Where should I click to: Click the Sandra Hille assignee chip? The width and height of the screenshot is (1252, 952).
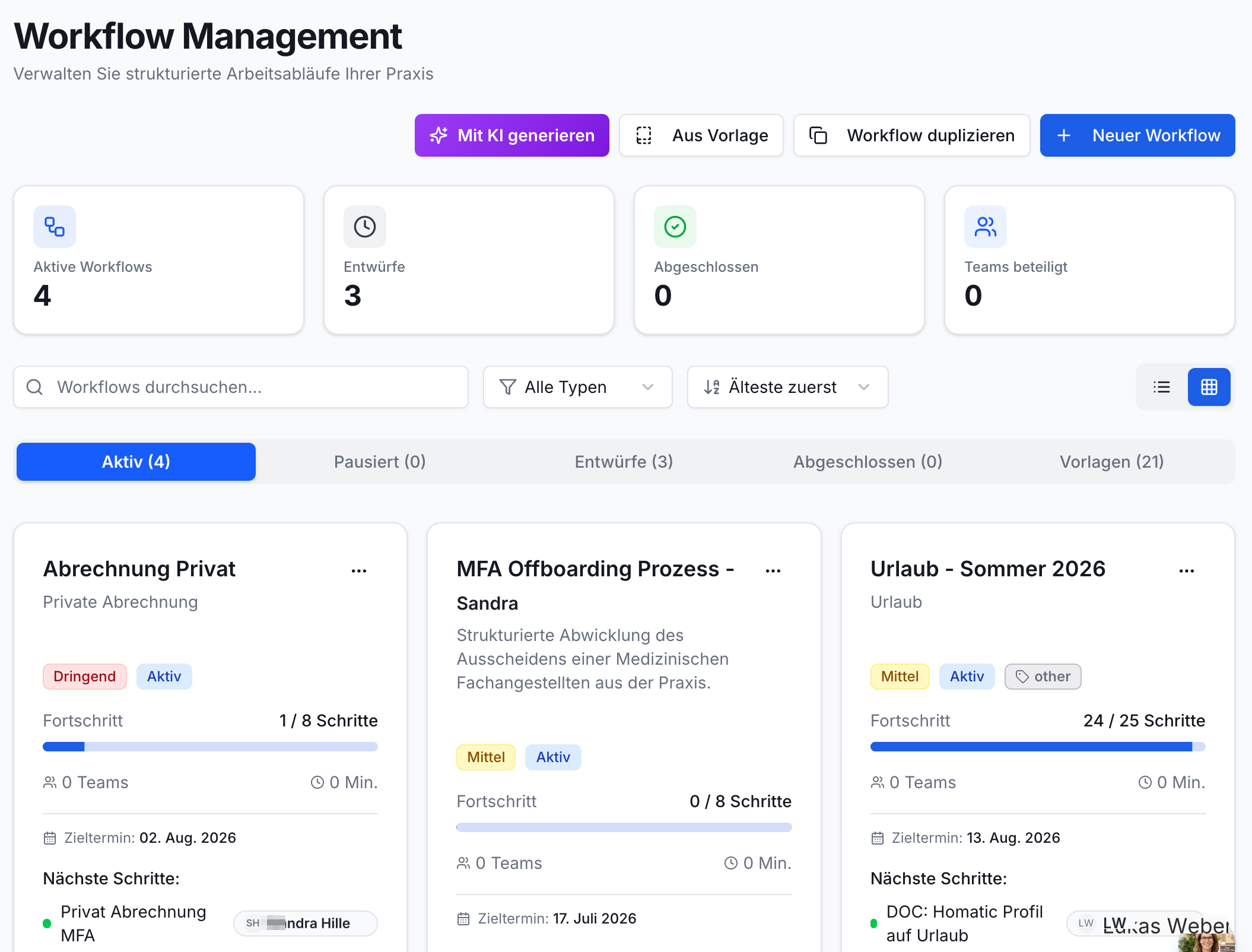[x=306, y=924]
